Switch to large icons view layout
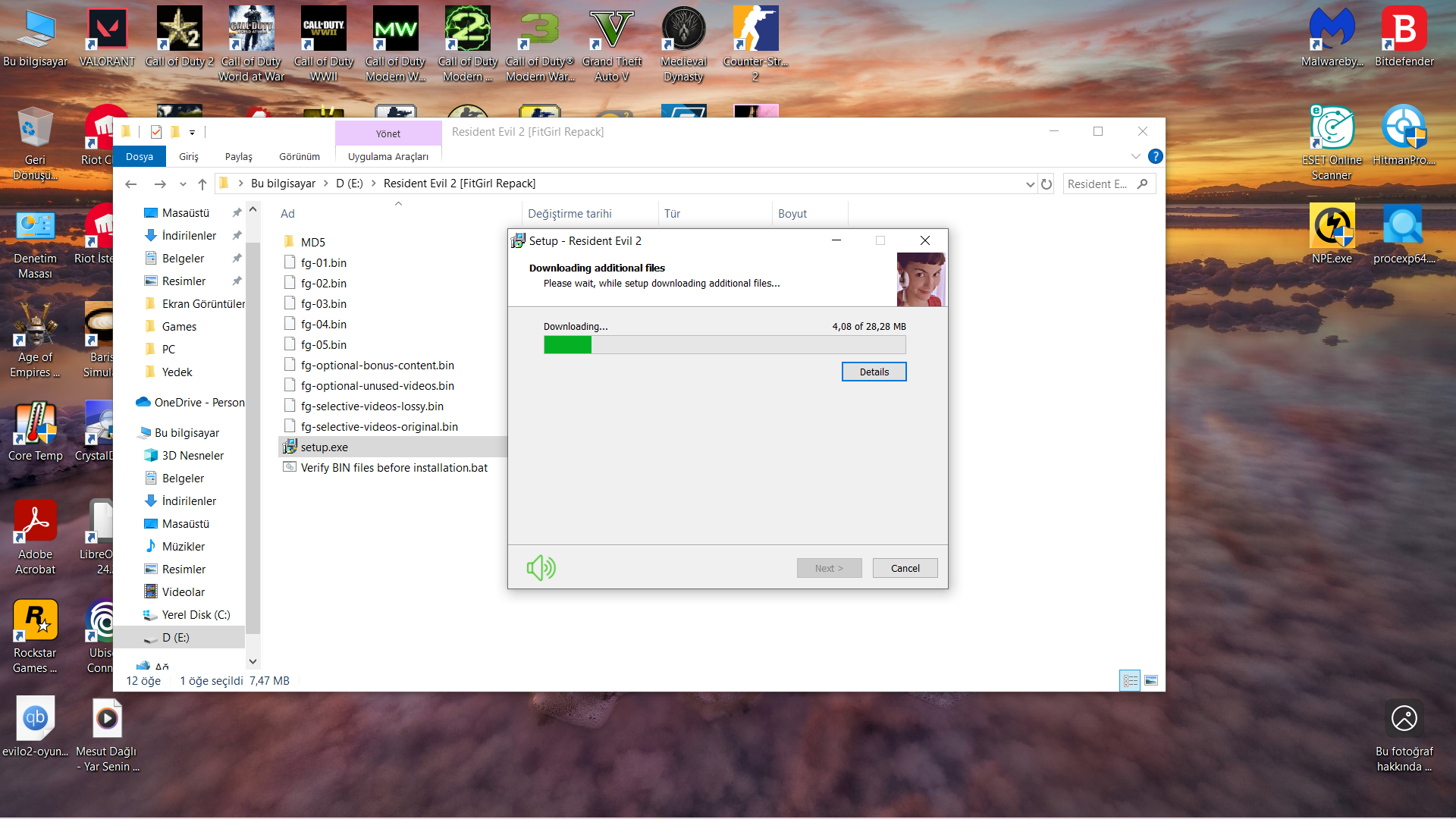Viewport: 1456px width, 819px height. 1151,680
